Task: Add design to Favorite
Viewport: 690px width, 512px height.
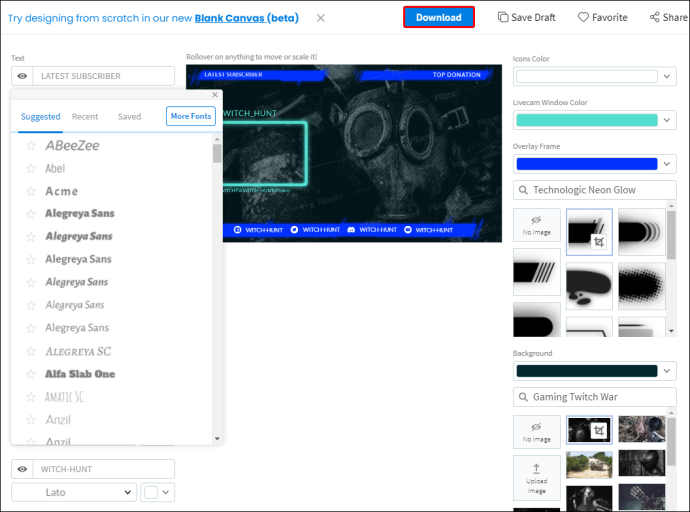Action: [x=602, y=18]
